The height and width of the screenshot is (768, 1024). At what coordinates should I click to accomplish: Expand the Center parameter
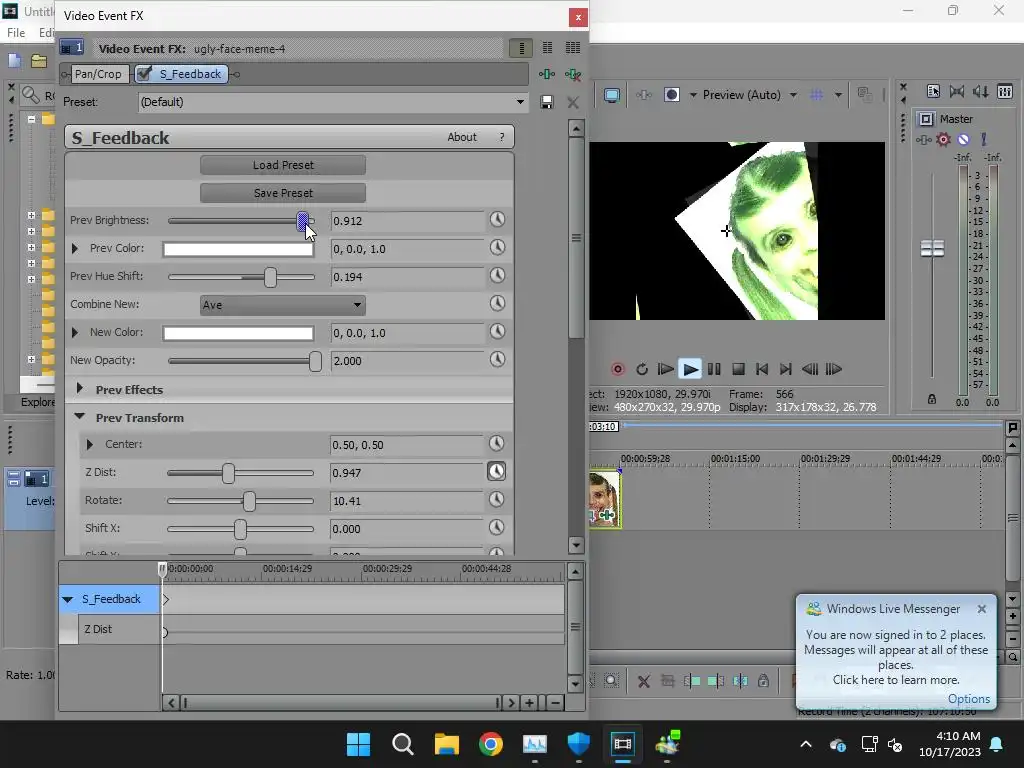(x=90, y=444)
